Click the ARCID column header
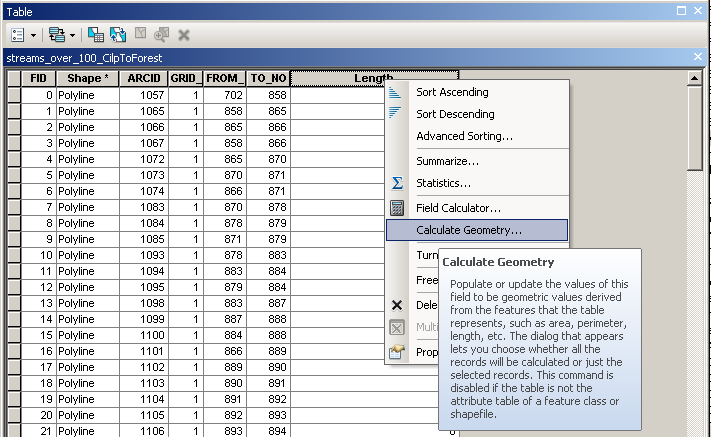Screen dimensions: 711x437 pos(143,78)
